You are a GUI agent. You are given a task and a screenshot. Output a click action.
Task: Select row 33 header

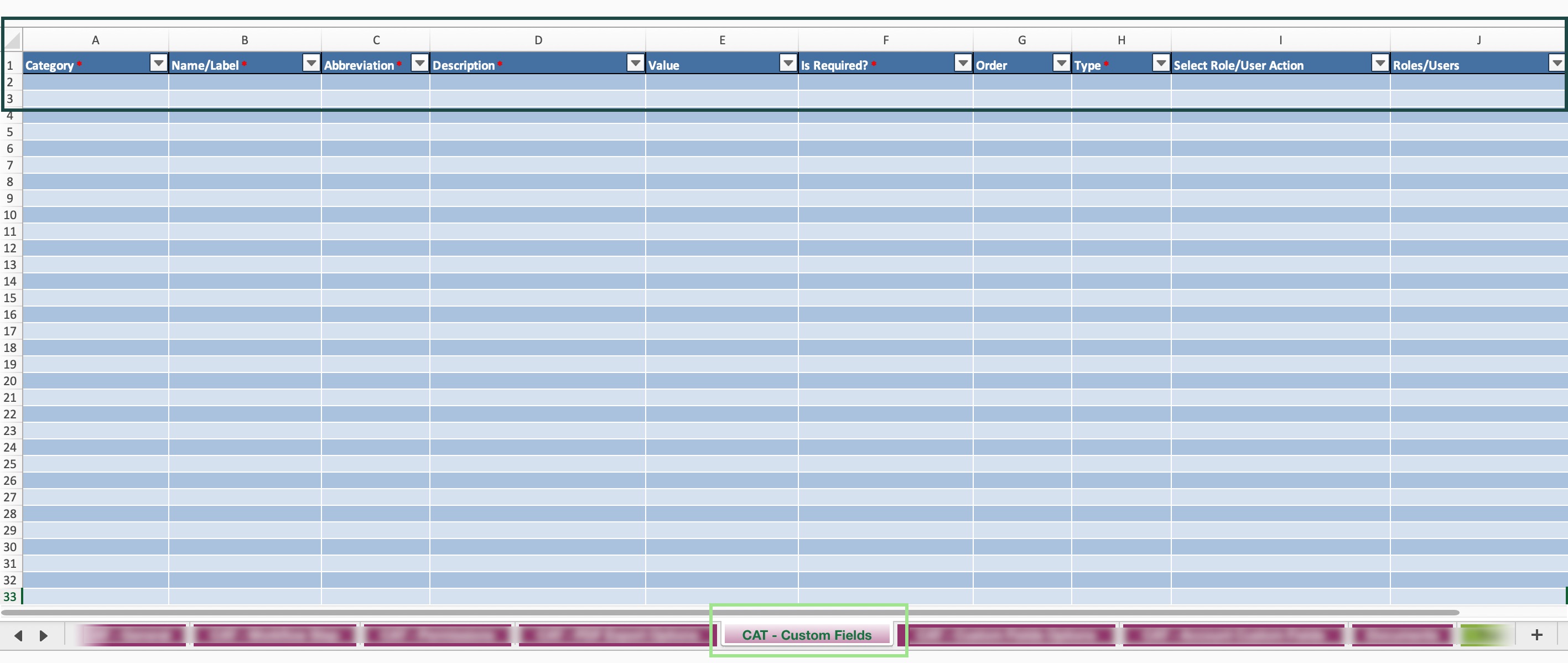click(11, 597)
